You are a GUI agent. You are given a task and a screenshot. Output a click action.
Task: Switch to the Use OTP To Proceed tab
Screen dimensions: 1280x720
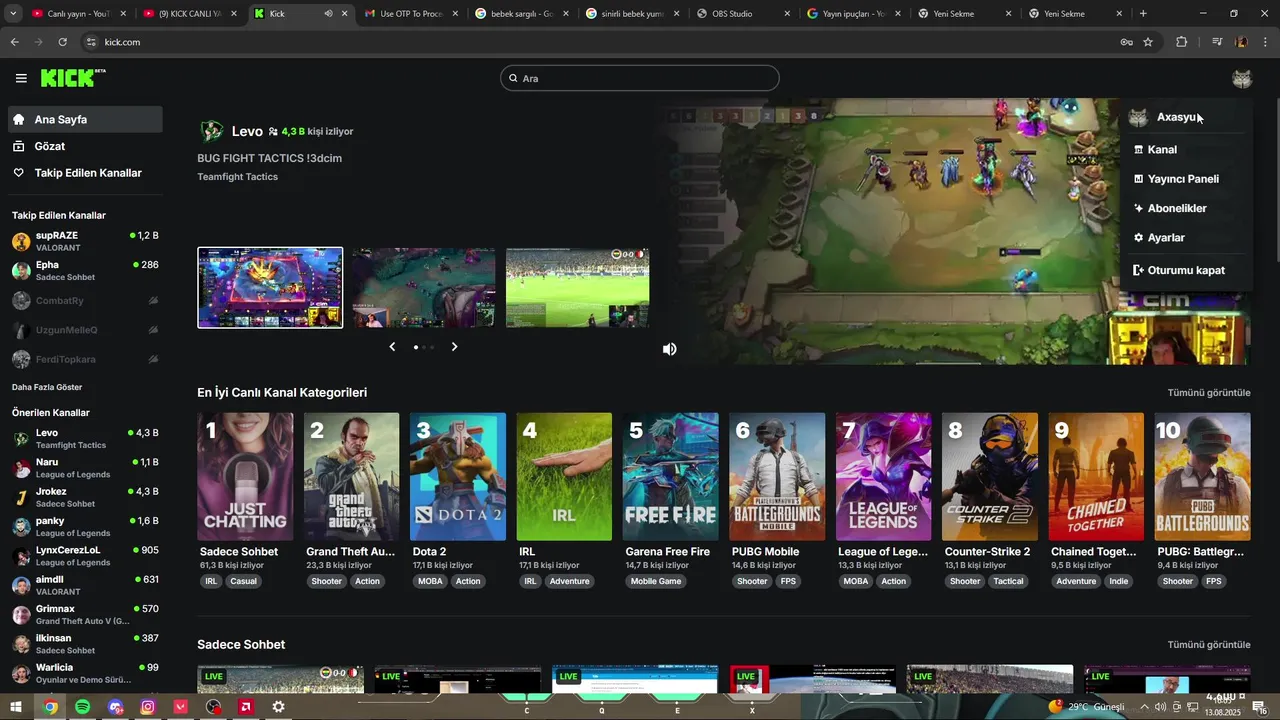(409, 14)
